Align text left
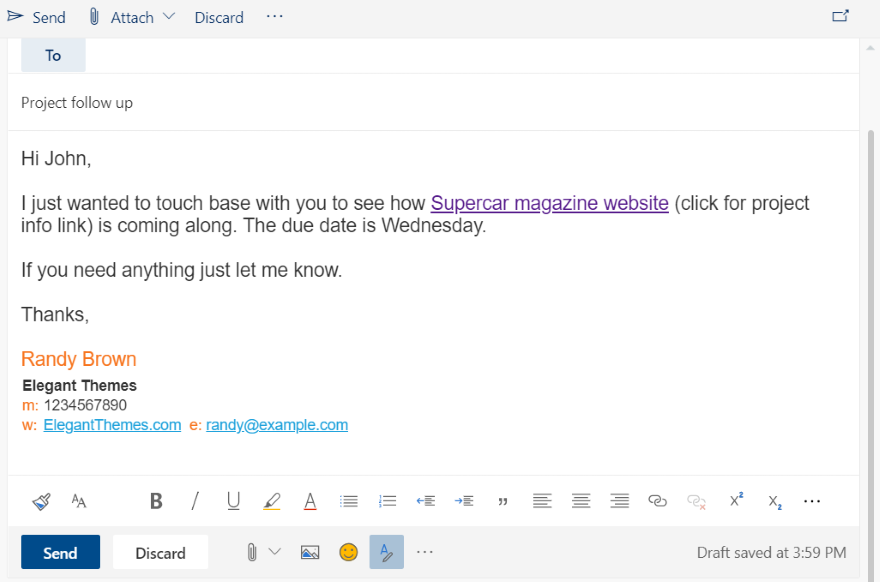 [542, 501]
